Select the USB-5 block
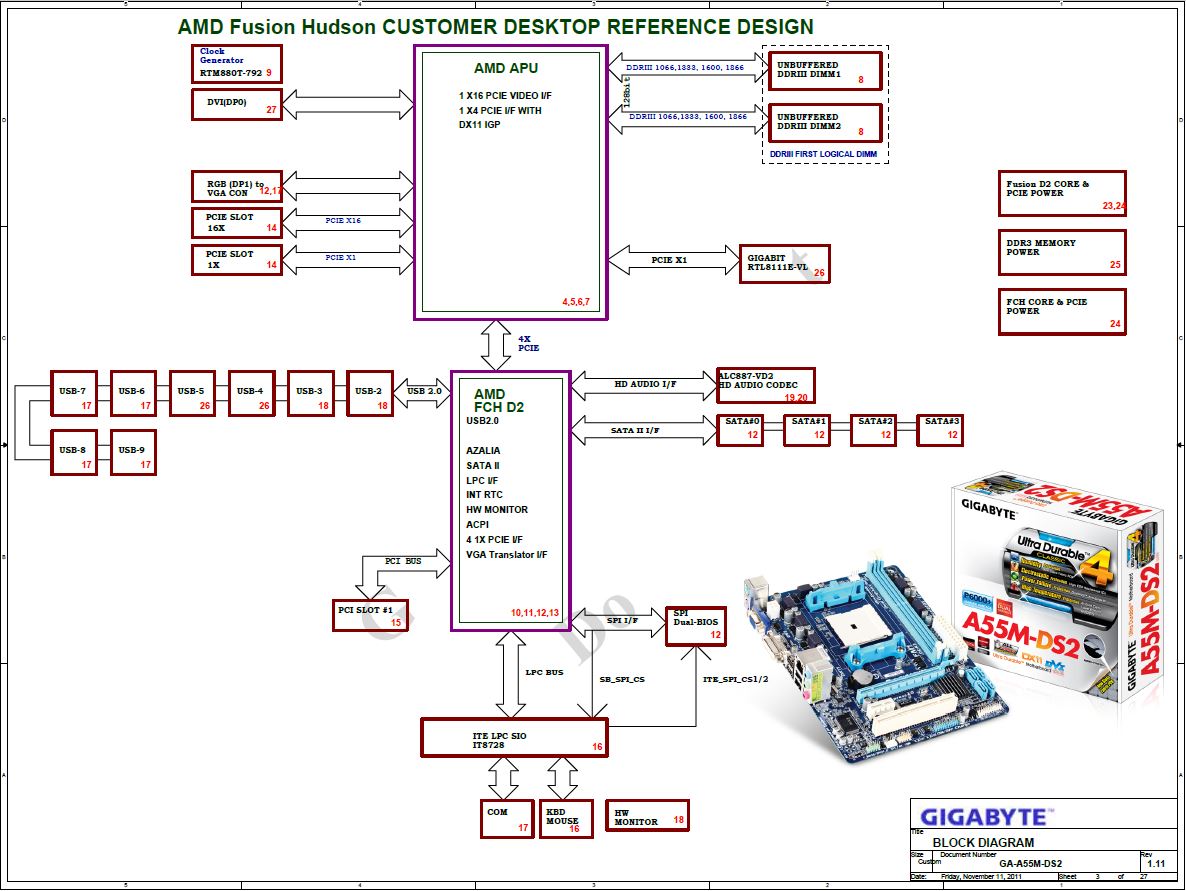1186x891 pixels. click(192, 393)
